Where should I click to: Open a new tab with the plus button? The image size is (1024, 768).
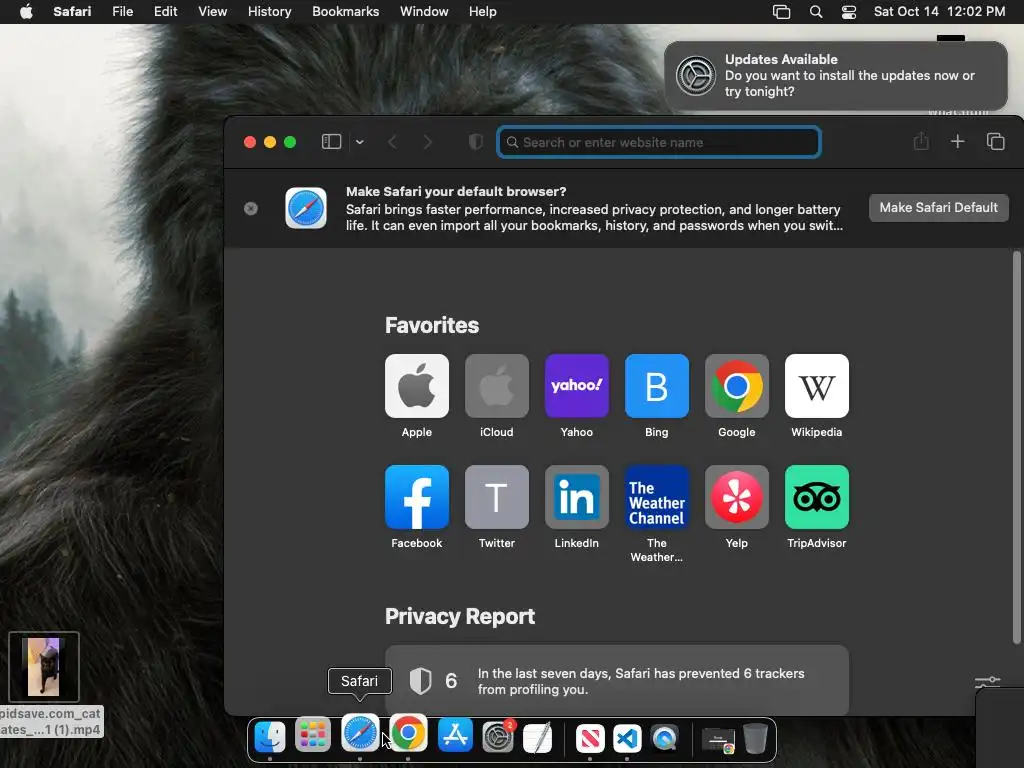[x=957, y=141]
